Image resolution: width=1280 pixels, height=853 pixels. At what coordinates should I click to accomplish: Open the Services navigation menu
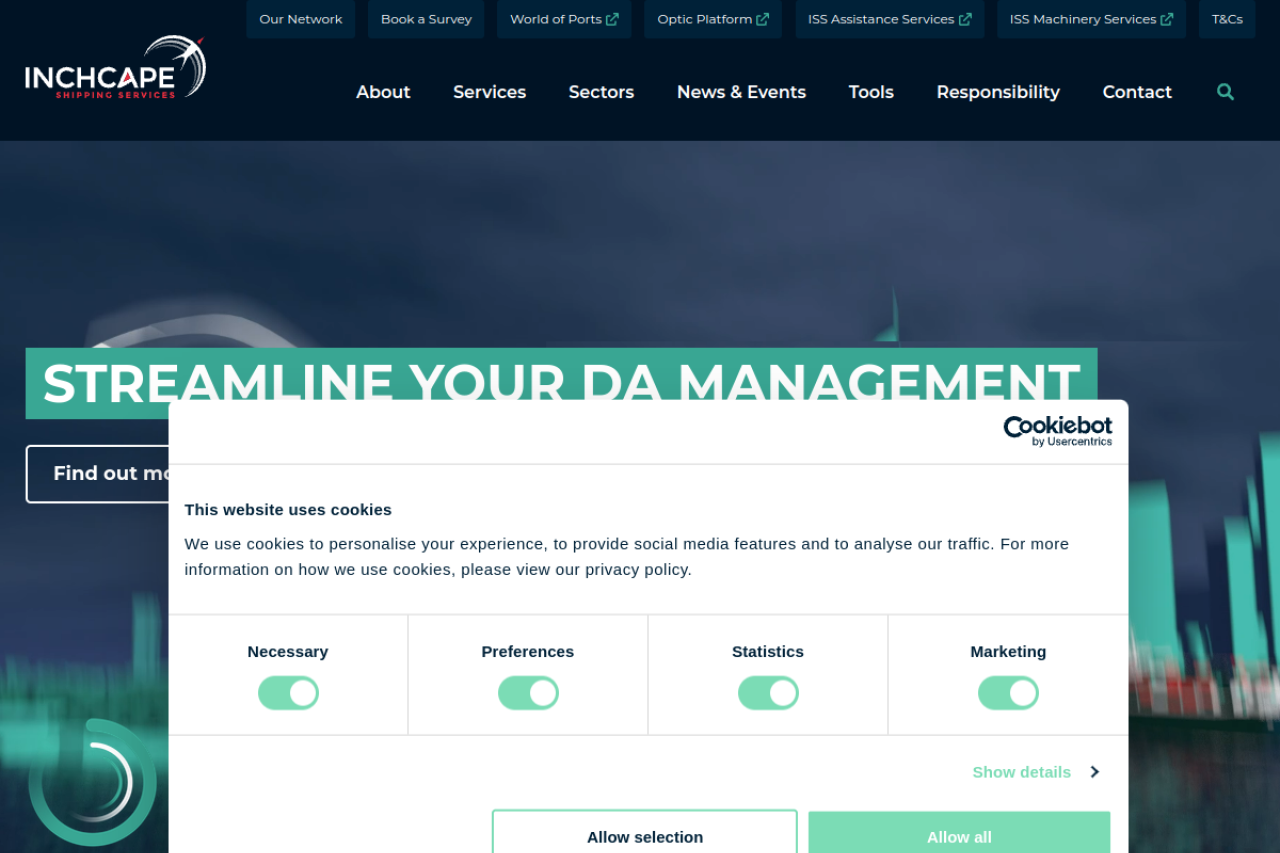tap(489, 92)
